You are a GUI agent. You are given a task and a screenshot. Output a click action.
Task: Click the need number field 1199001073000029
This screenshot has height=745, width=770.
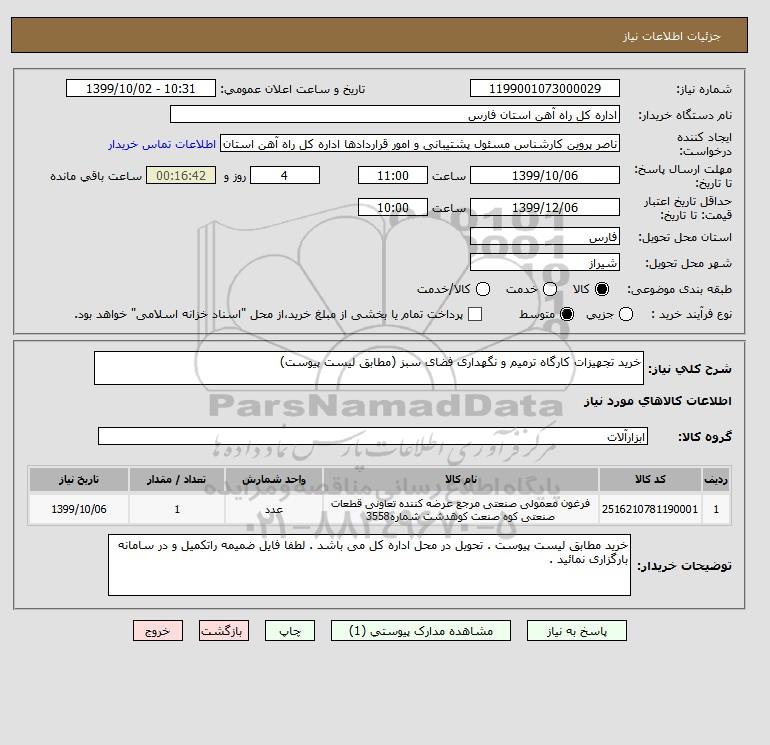[545, 88]
